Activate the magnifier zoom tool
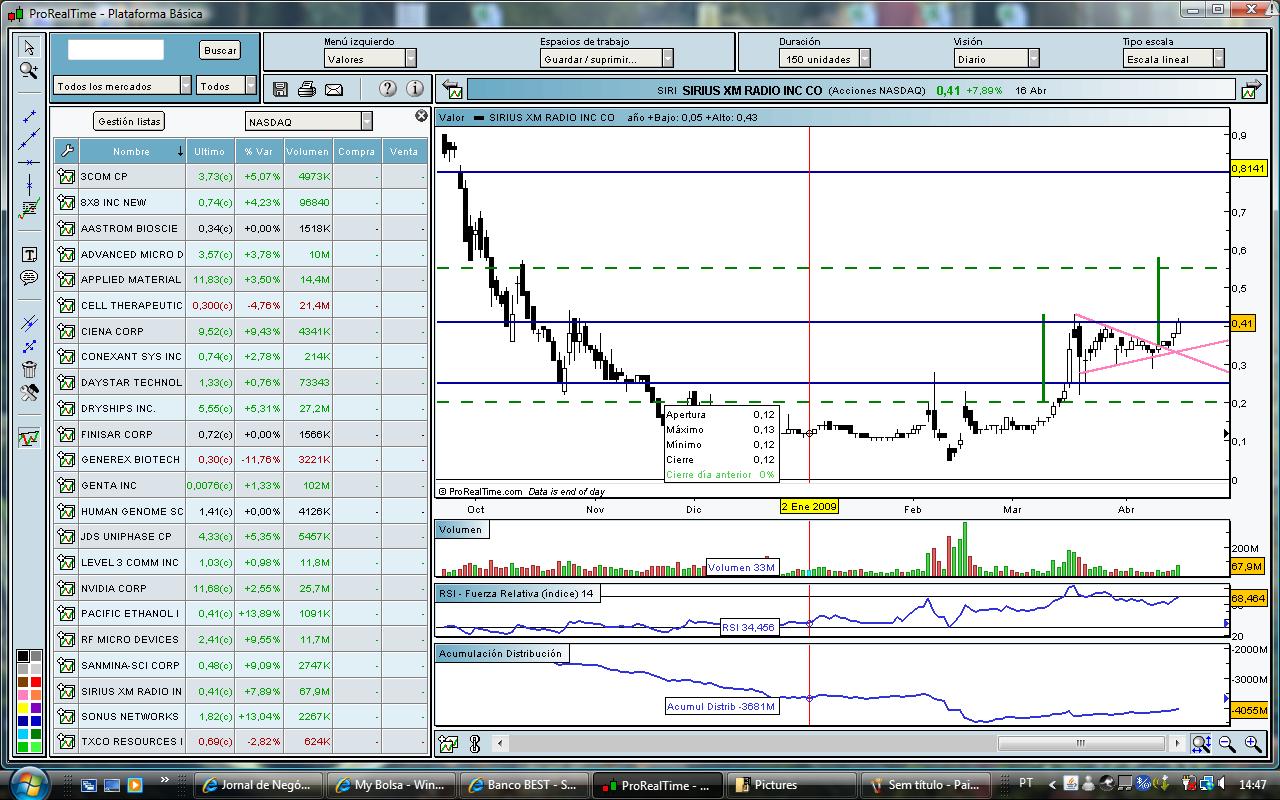 (x=29, y=71)
